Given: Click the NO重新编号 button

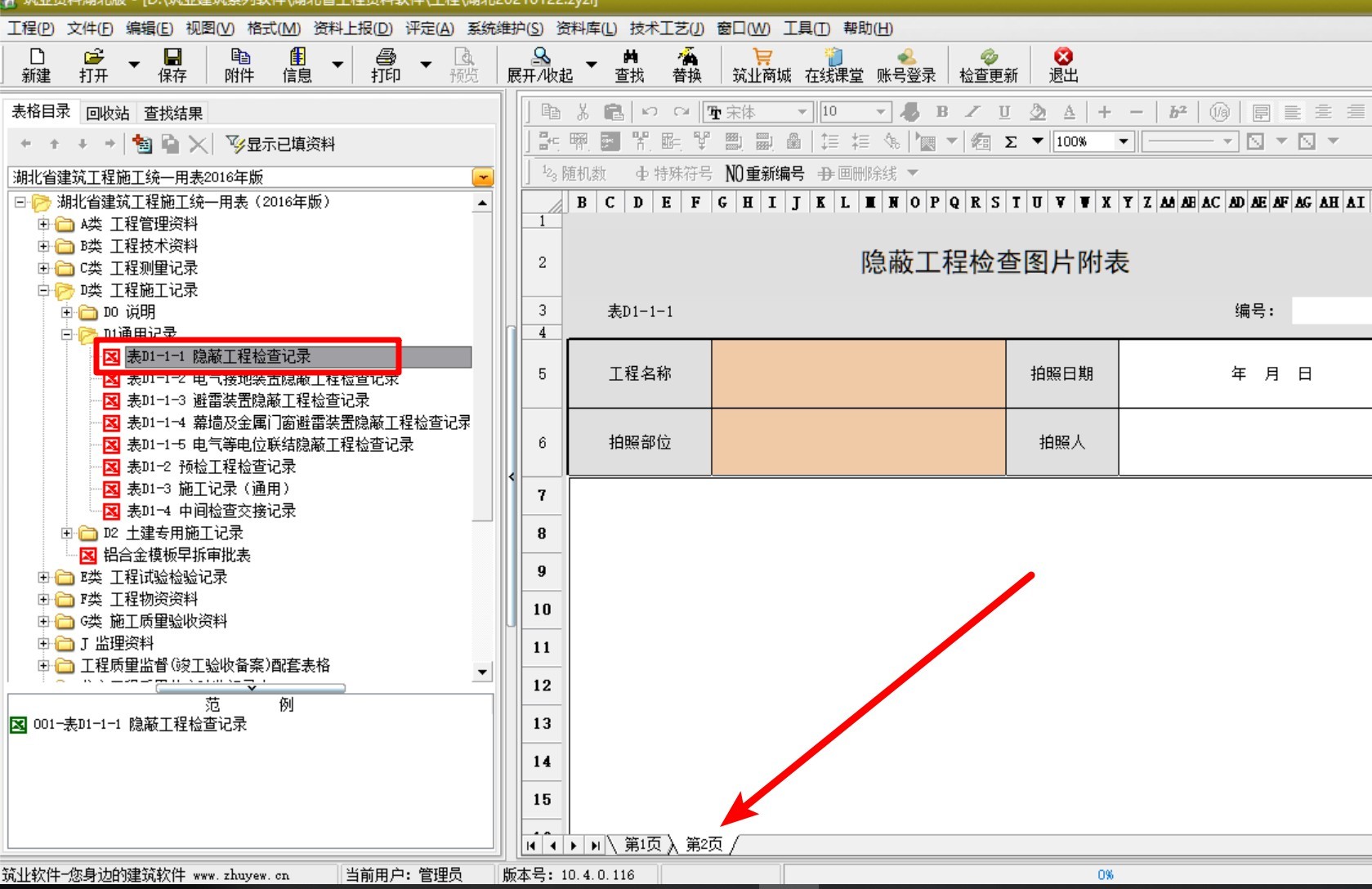Looking at the screenshot, I should click(764, 173).
